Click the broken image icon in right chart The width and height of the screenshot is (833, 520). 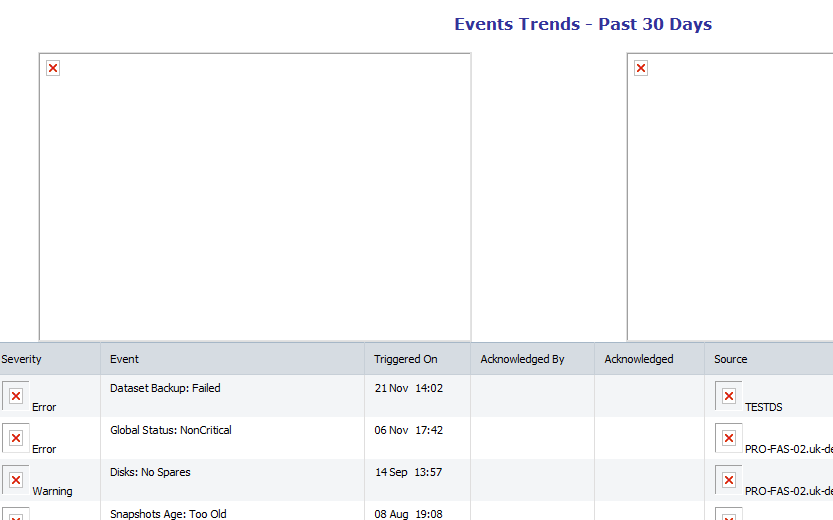coord(641,68)
